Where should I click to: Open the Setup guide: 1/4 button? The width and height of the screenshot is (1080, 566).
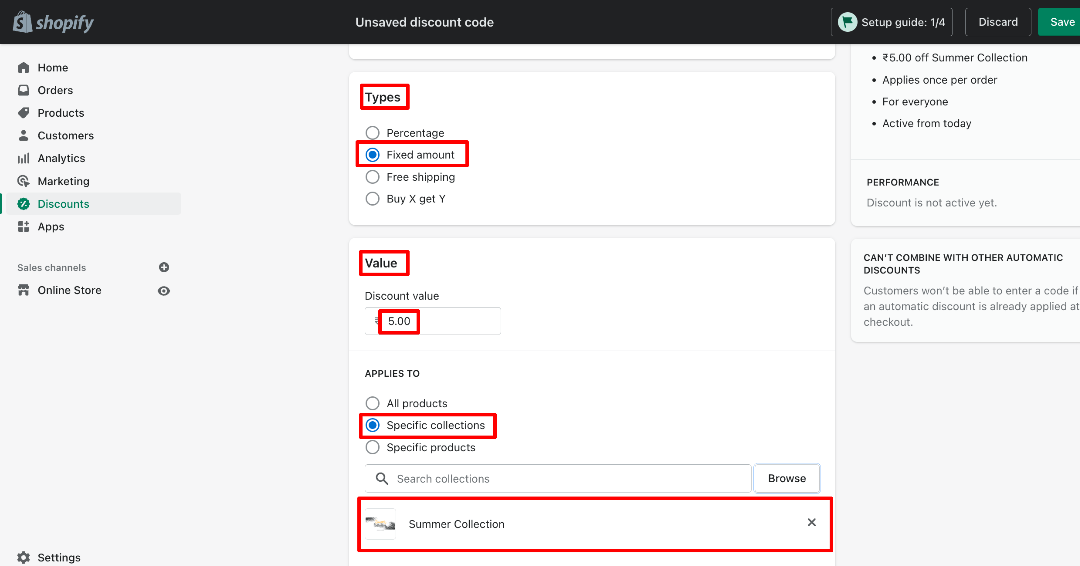pos(892,22)
